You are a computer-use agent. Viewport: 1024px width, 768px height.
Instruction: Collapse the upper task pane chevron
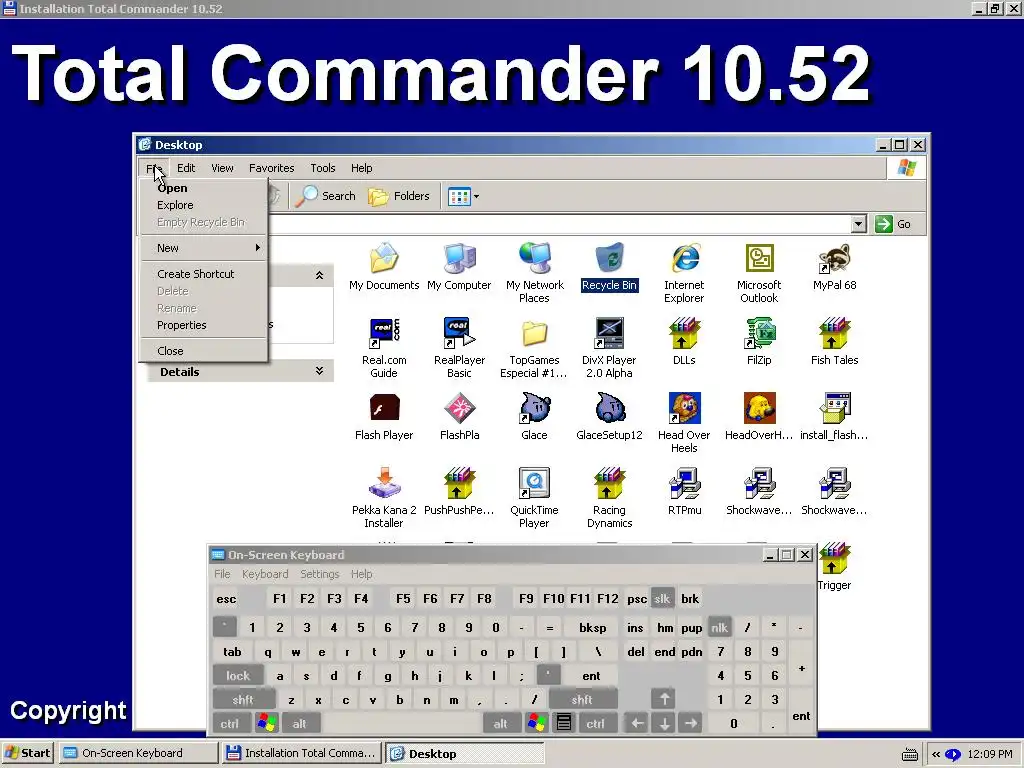pos(319,276)
